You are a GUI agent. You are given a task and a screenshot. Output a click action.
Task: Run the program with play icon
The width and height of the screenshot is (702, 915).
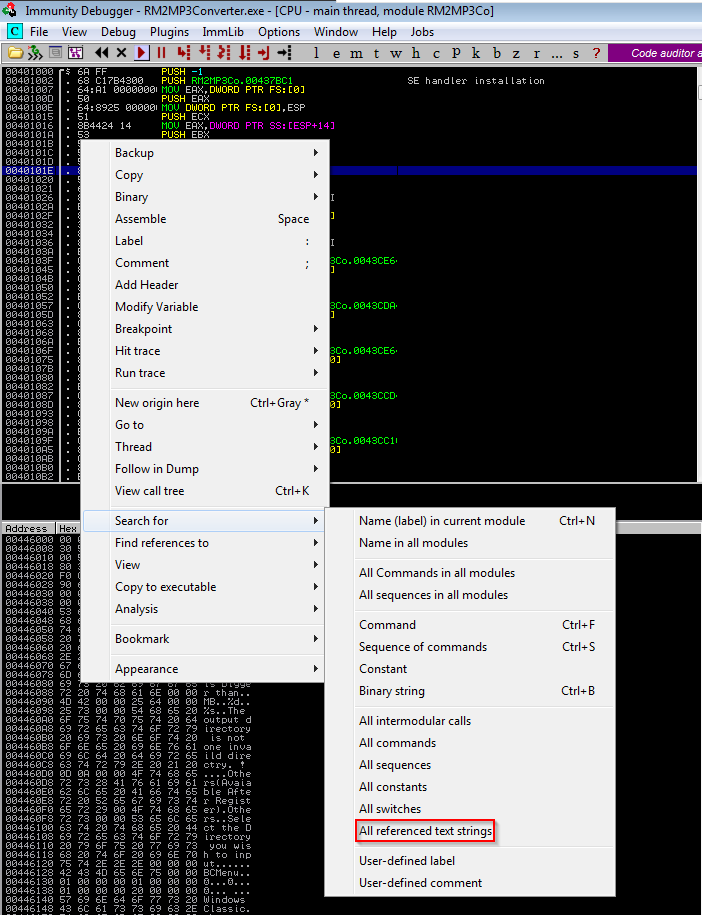(141, 53)
